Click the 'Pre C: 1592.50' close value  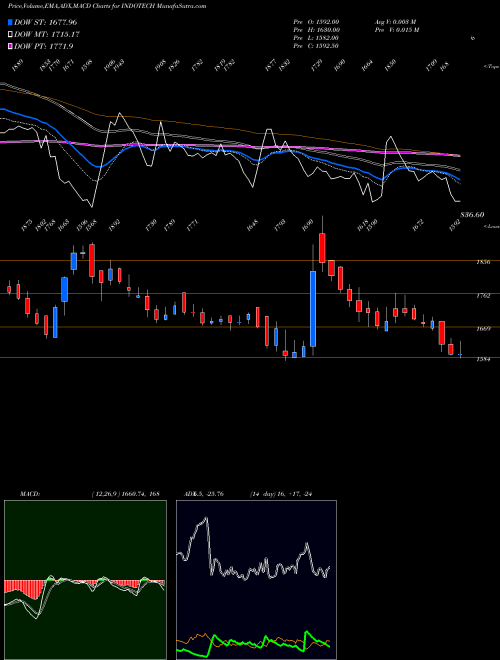[x=316, y=46]
